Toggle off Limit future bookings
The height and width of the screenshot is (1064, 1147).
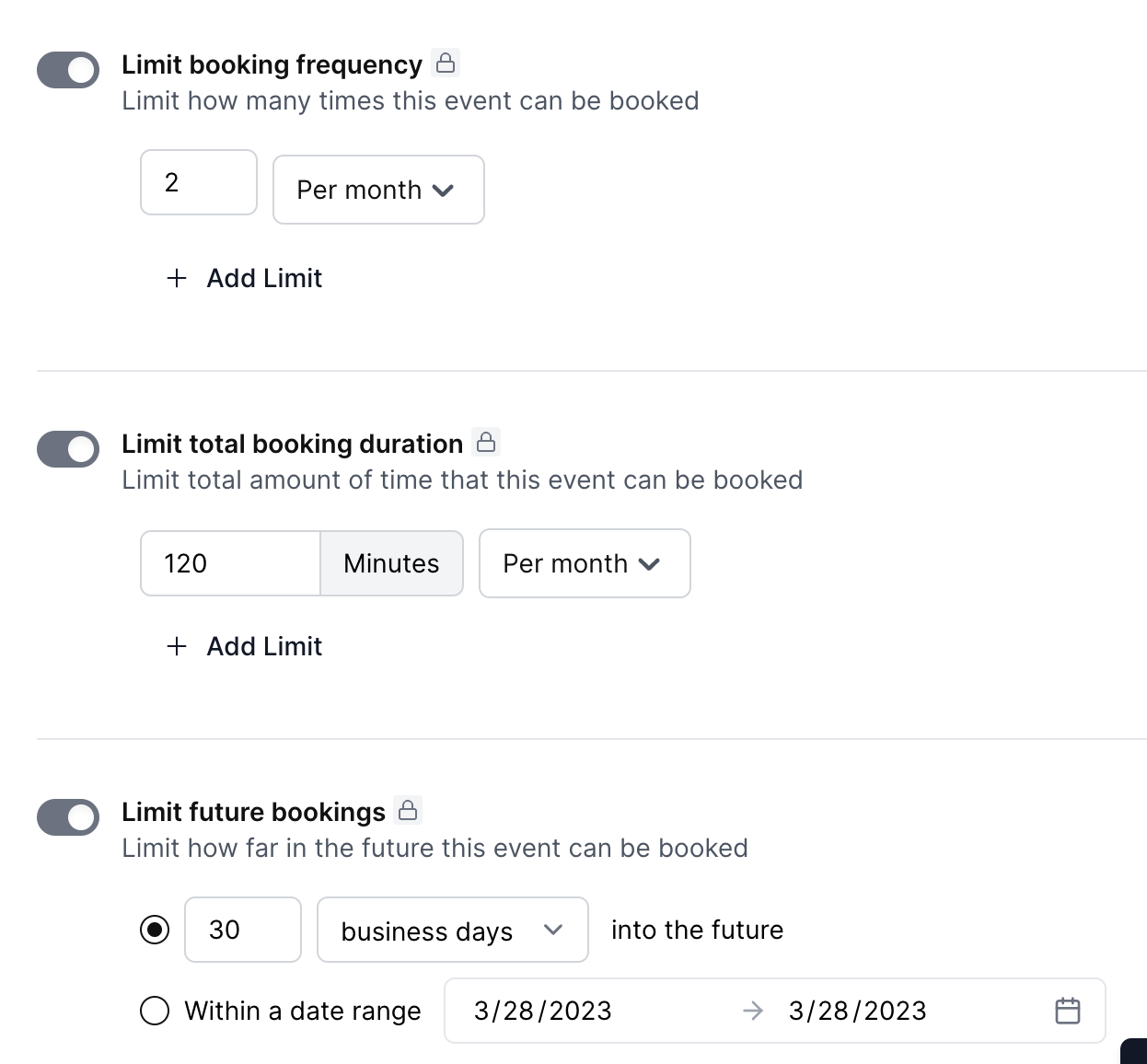(x=68, y=817)
